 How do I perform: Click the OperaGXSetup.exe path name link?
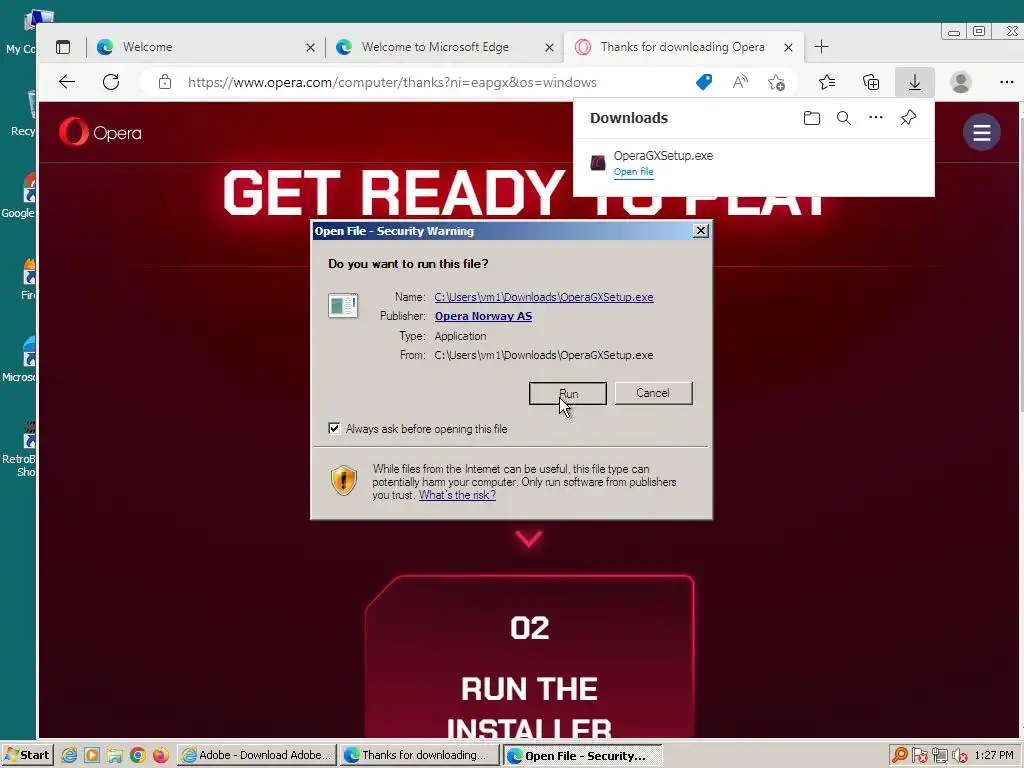tap(544, 297)
